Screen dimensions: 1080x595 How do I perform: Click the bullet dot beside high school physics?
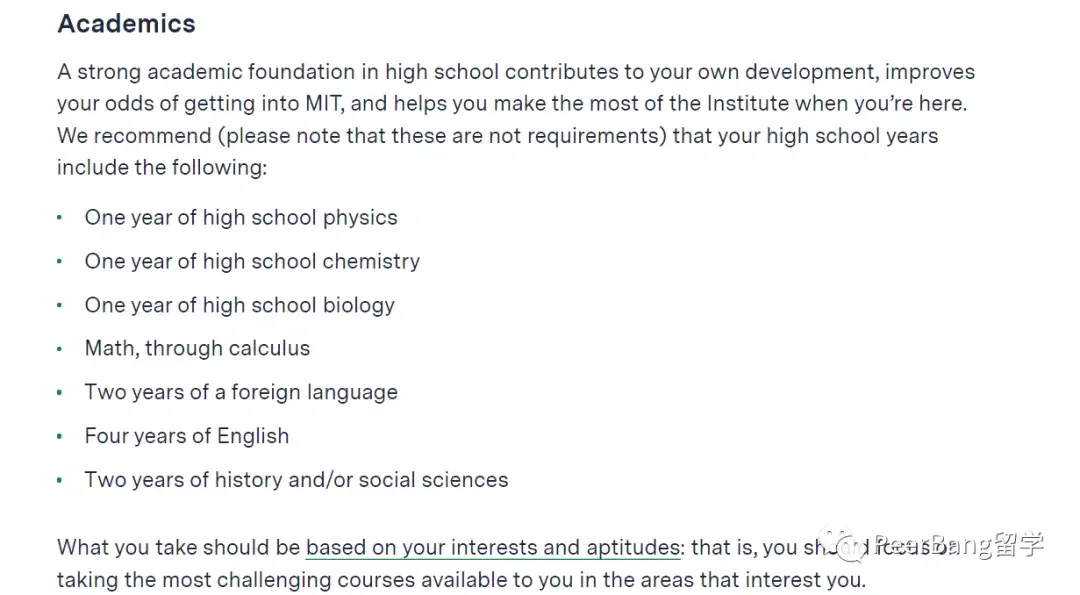pyautogui.click(x=60, y=218)
